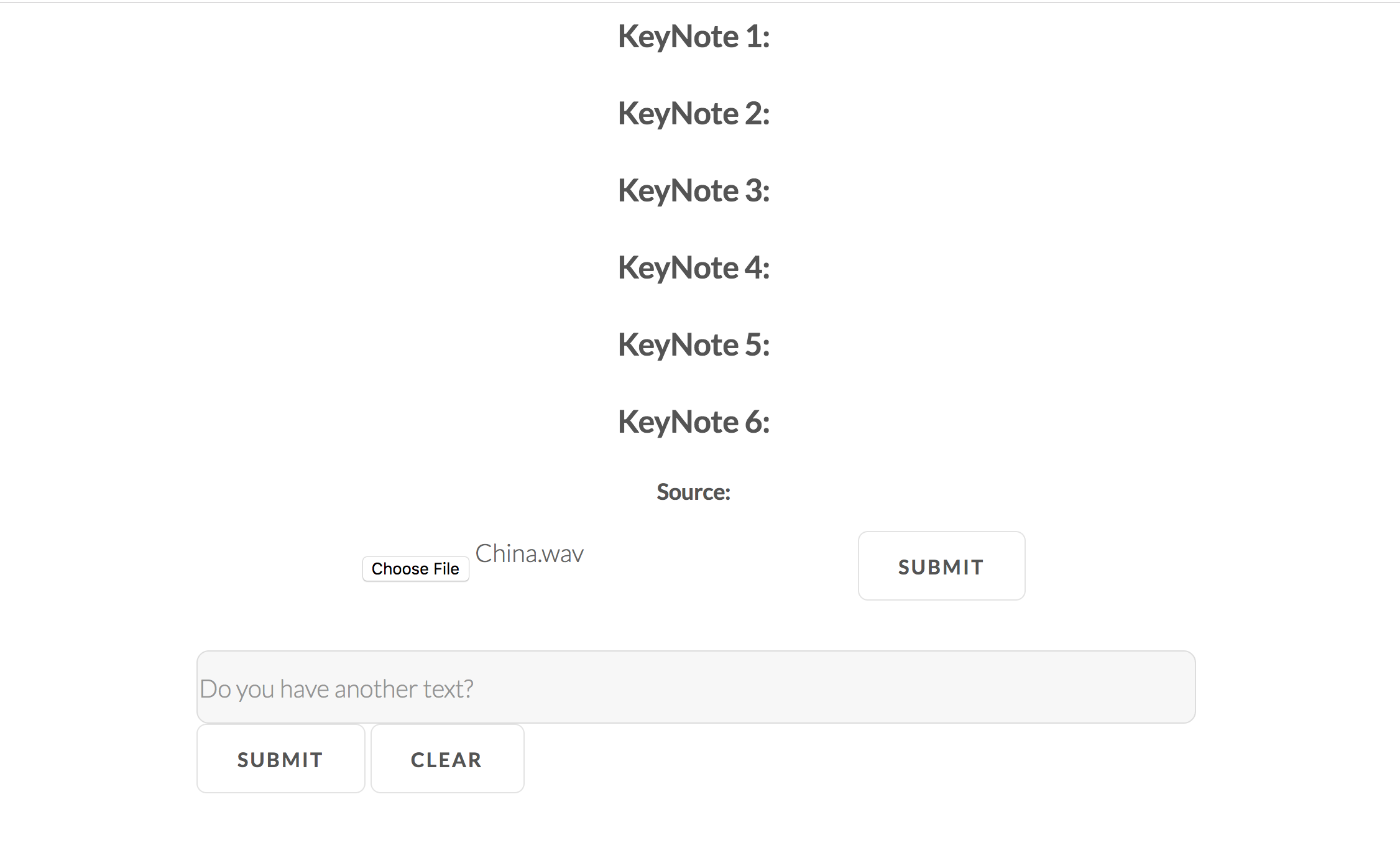
Task: Click the KeyNote 2 heading
Action: tap(694, 114)
